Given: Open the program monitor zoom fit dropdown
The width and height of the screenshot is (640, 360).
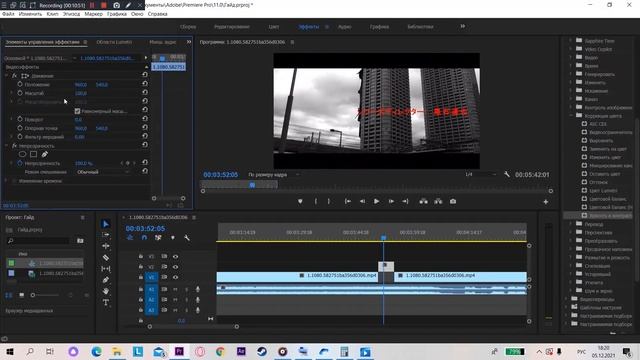Looking at the screenshot, I should 274,175.
